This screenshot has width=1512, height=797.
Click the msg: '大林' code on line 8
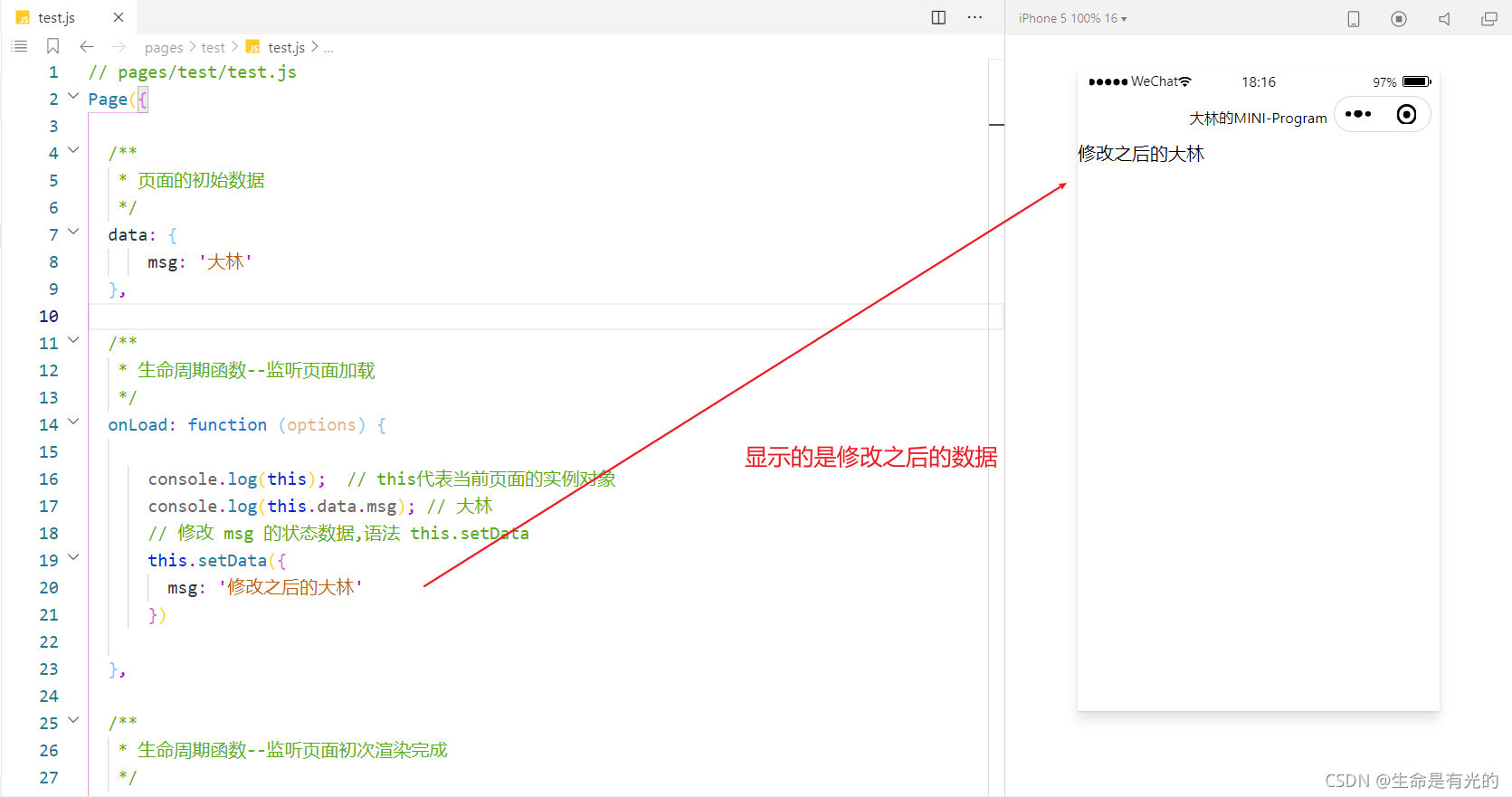pyautogui.click(x=200, y=261)
